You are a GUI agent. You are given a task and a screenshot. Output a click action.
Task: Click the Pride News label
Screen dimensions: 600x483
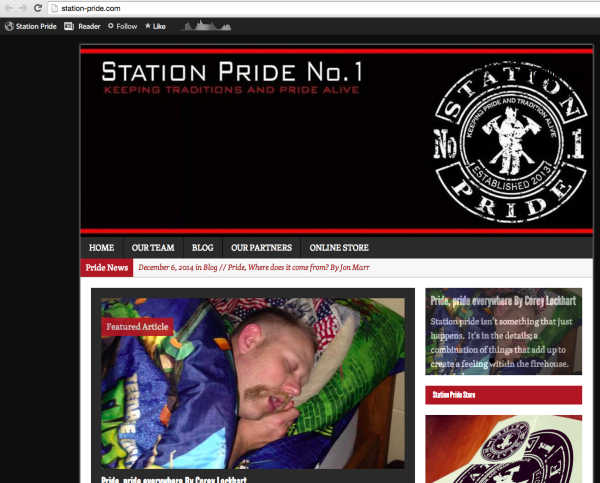(x=107, y=268)
